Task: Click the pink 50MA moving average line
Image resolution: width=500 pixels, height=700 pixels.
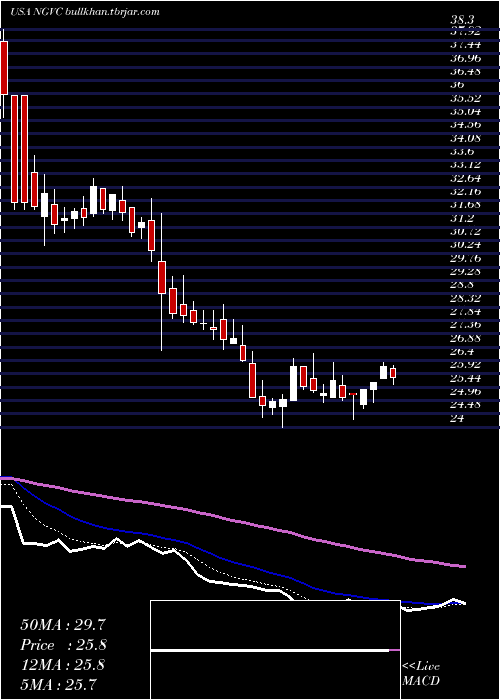Action: [232, 521]
